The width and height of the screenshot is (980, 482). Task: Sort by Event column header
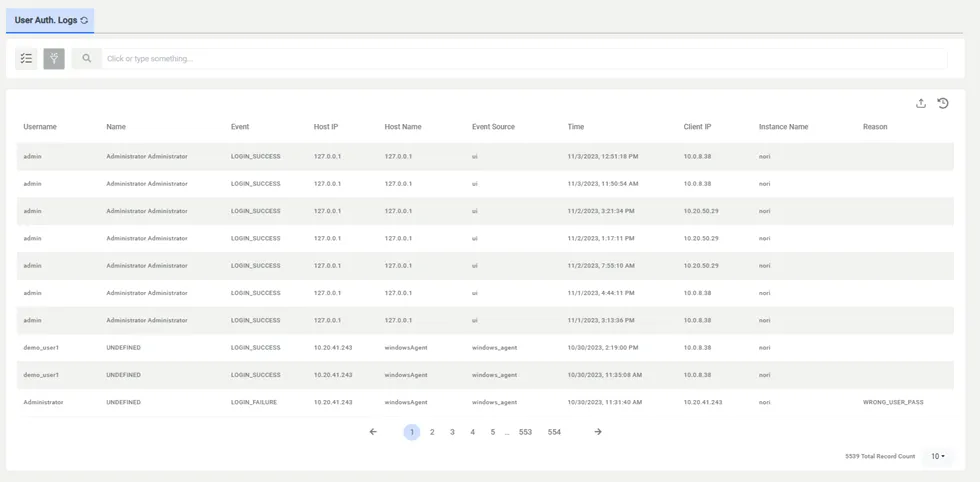pos(240,127)
